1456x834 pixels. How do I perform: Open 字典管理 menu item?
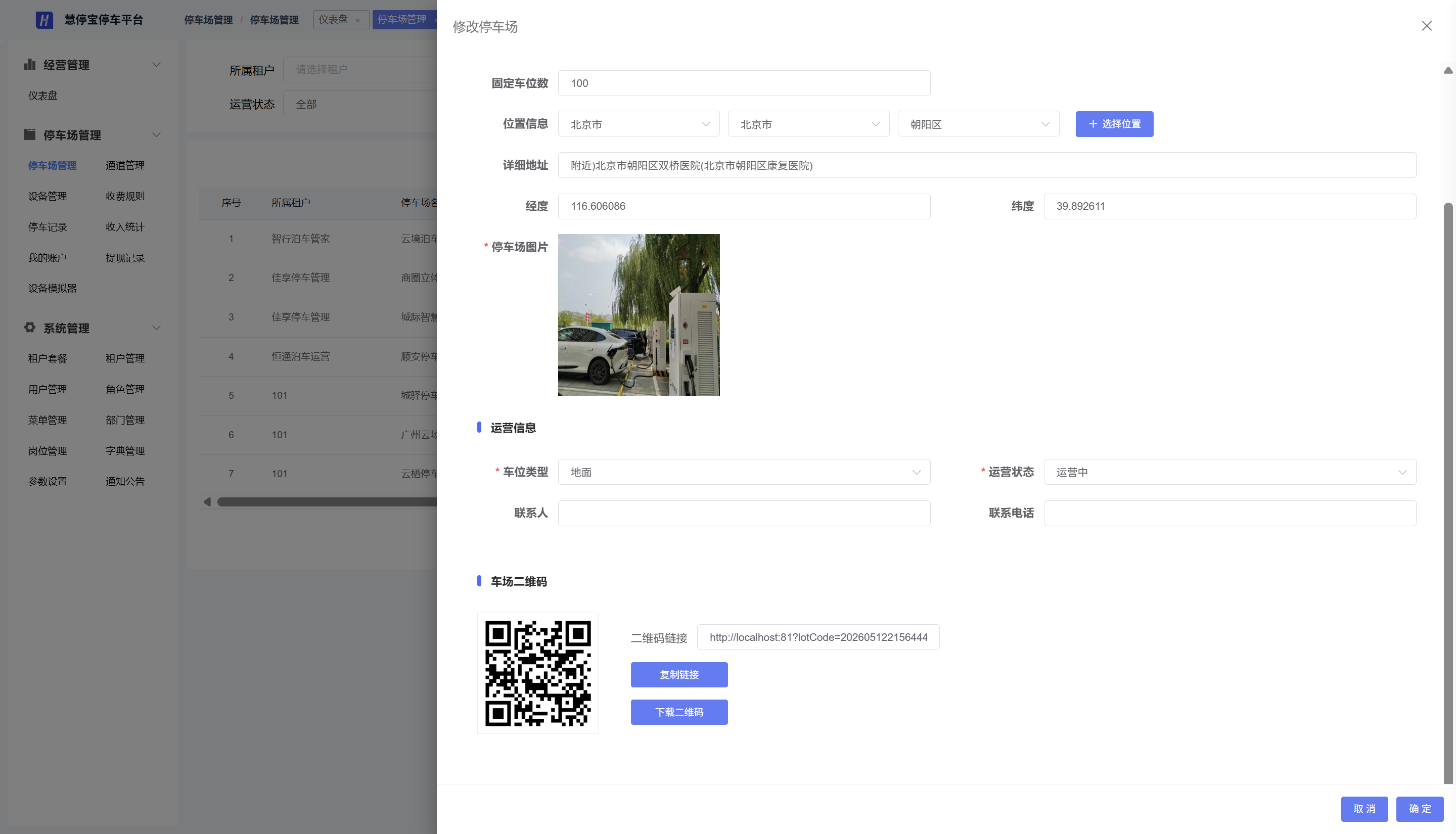tap(125, 451)
